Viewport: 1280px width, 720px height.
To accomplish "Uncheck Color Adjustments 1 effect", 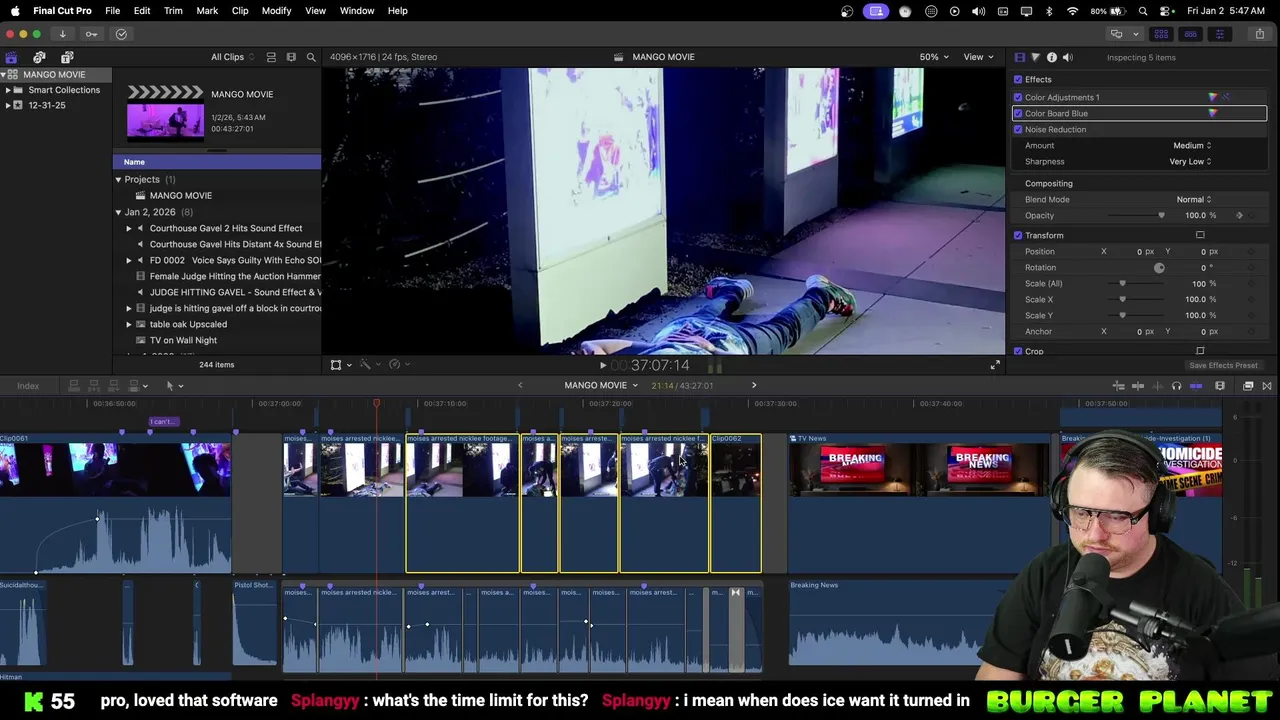I will click(x=1018, y=97).
